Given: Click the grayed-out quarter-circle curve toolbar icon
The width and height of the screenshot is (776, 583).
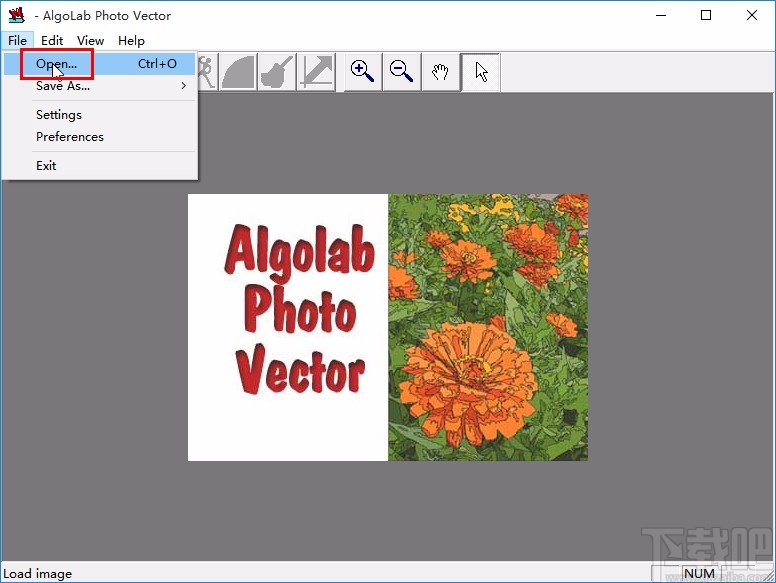Looking at the screenshot, I should 238,72.
